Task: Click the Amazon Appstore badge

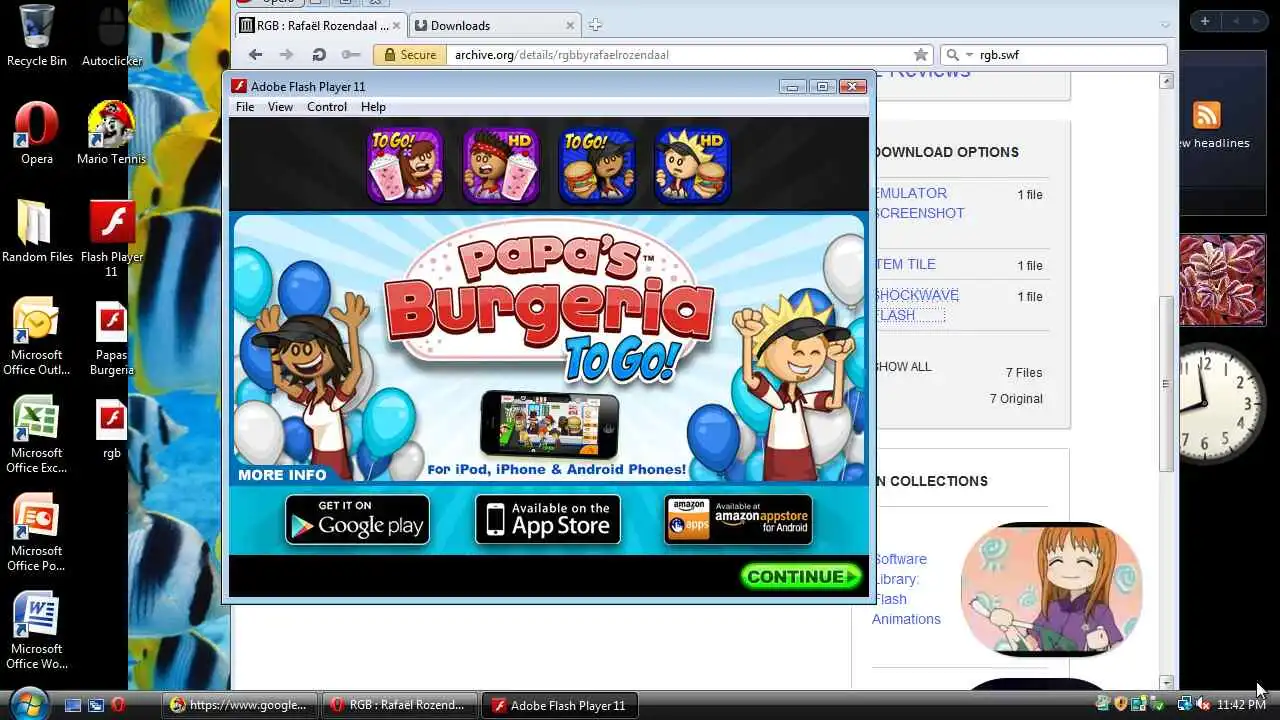Action: pyautogui.click(x=738, y=520)
